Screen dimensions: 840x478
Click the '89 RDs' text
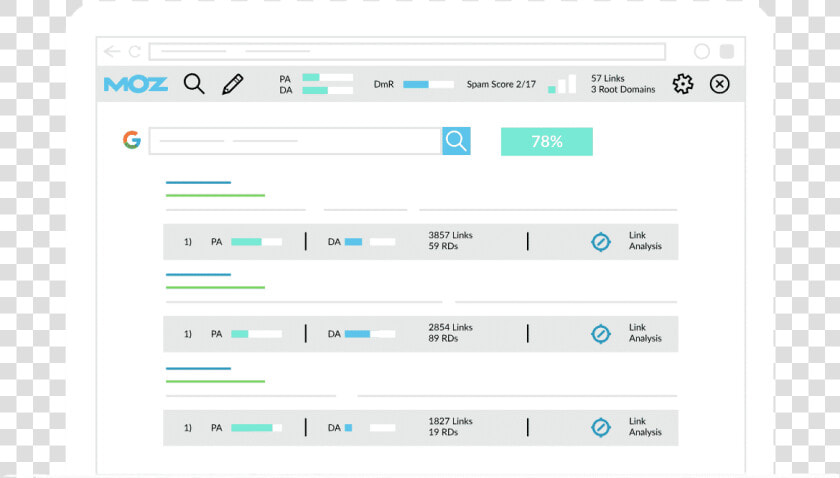pyautogui.click(x=443, y=338)
